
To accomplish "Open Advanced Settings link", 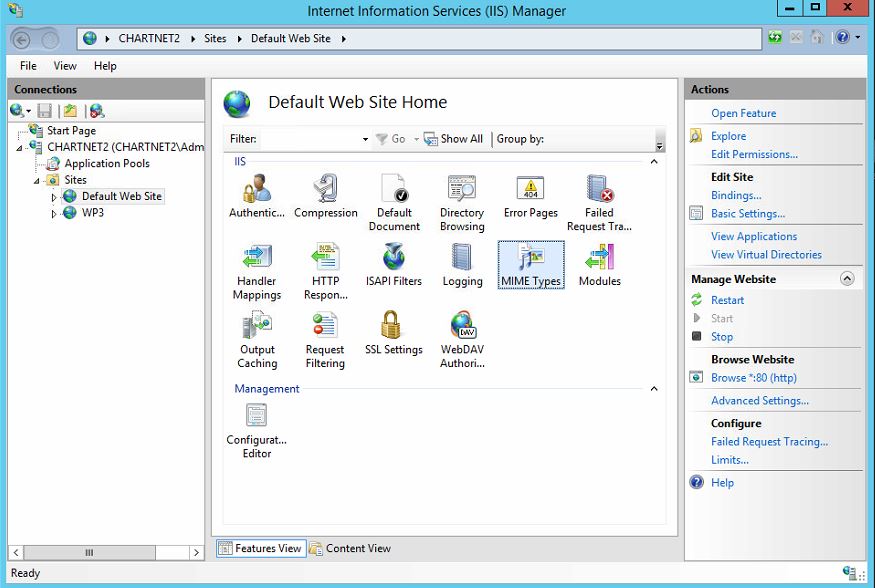I will (759, 401).
